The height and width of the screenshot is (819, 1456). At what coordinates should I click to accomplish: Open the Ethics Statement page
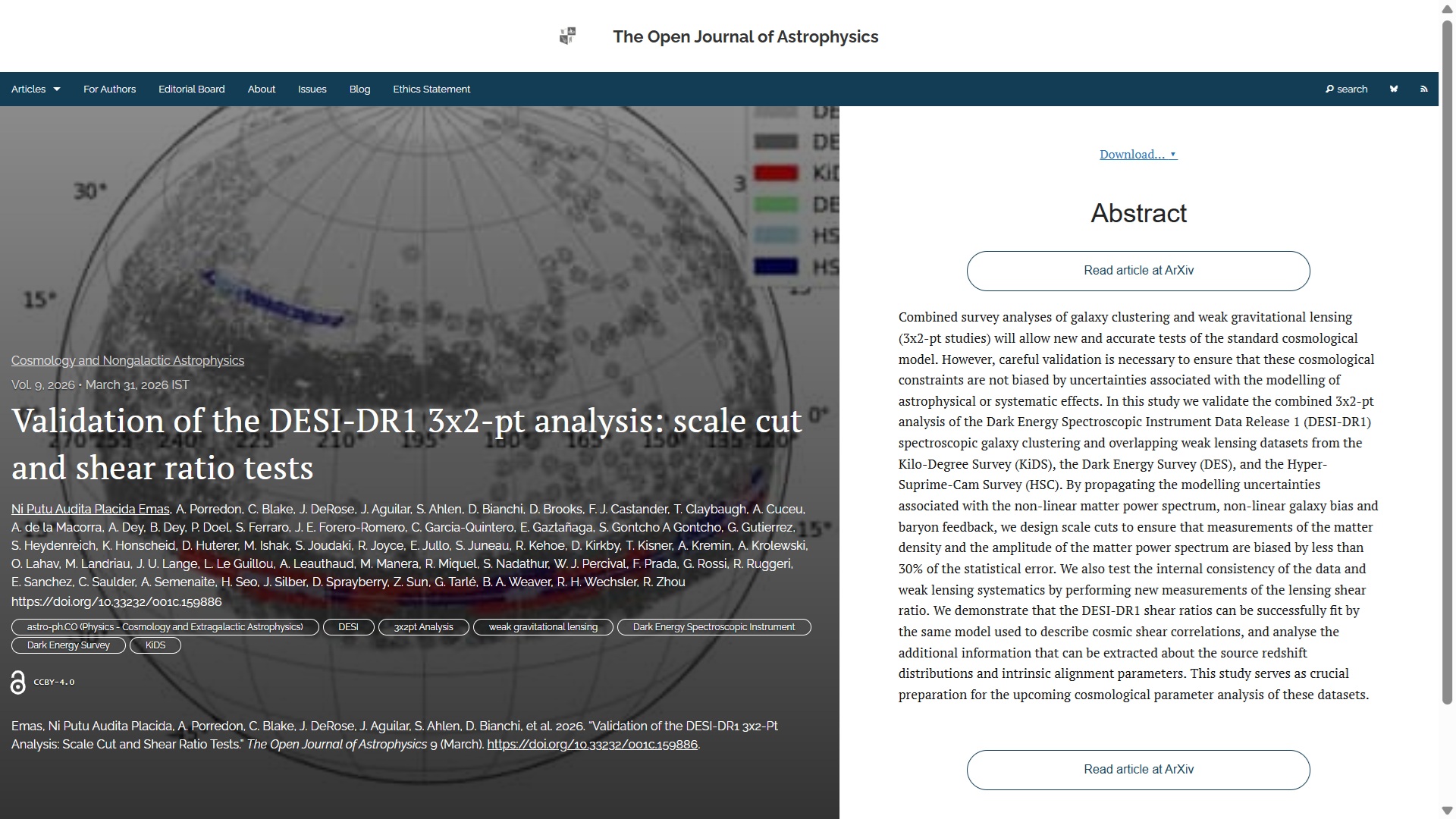pos(431,89)
